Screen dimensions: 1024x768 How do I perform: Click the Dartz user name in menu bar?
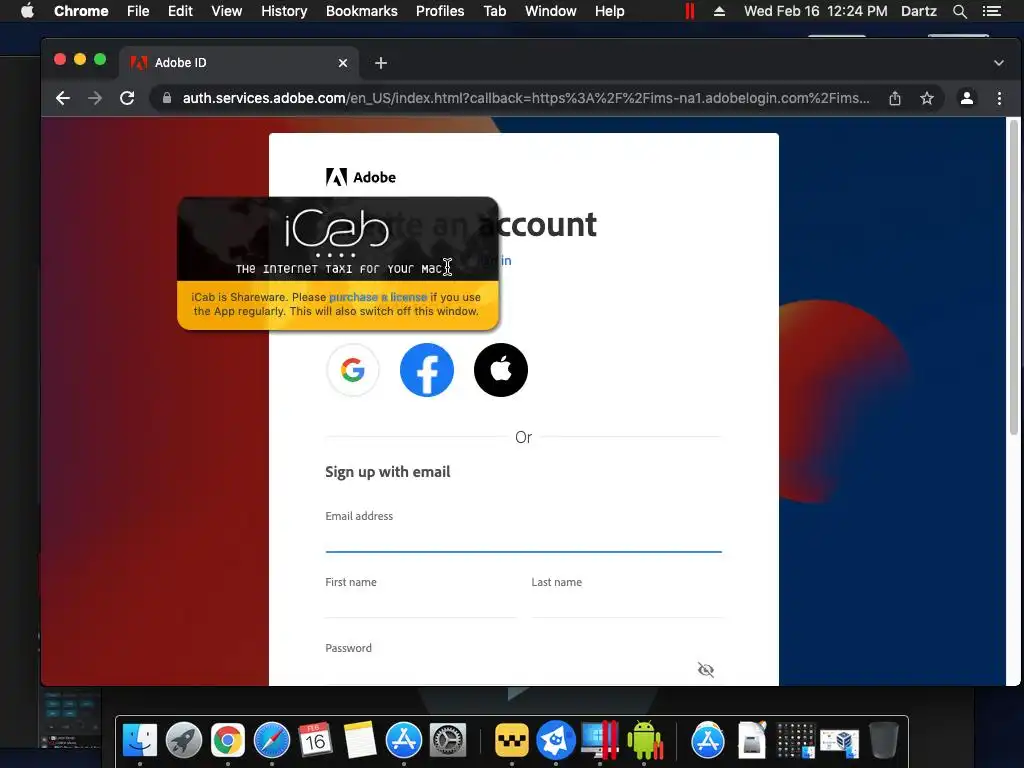tap(919, 11)
